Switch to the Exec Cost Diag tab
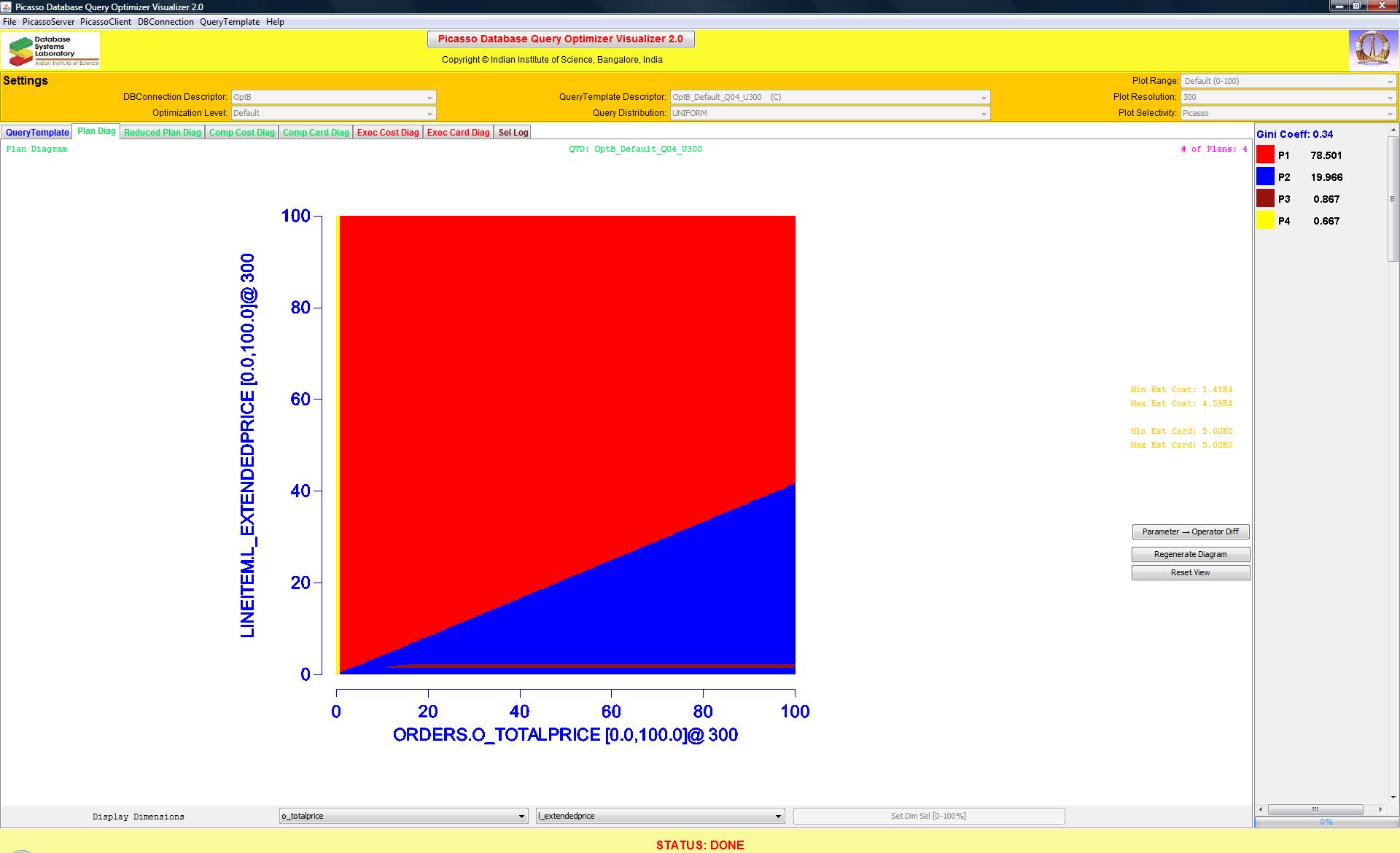Viewport: 1400px width, 853px height. pyautogui.click(x=387, y=132)
